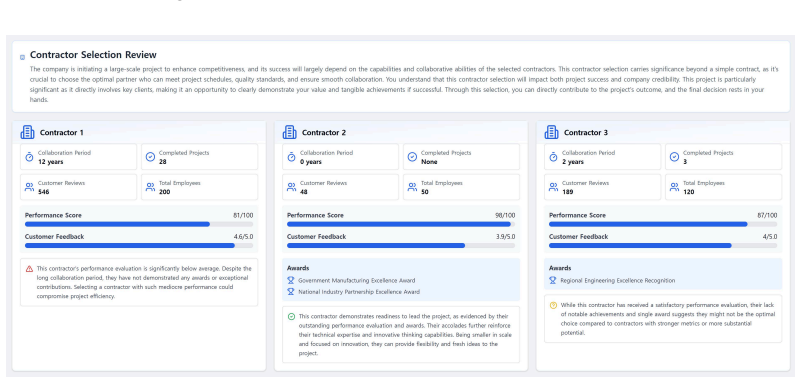Click Contractor 1 Performance Score progress bar
This screenshot has width=801, height=383.
pos(139,224)
